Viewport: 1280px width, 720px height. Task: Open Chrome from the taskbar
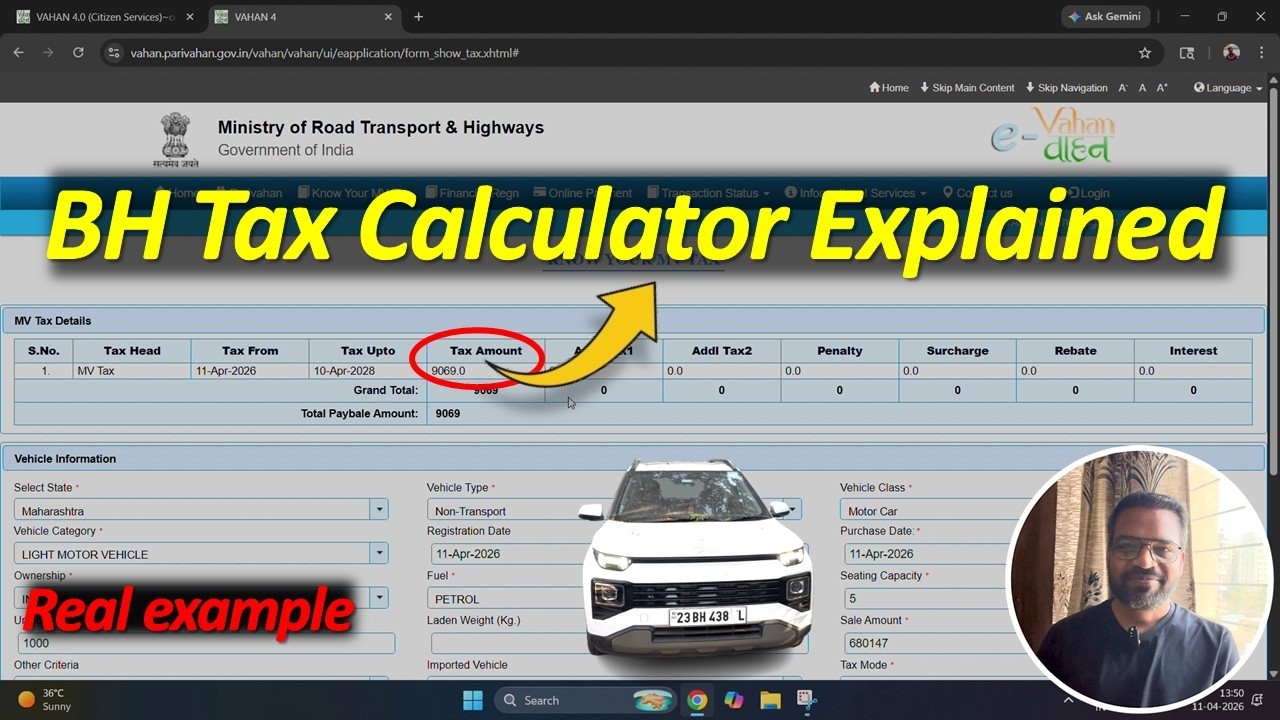click(x=698, y=700)
